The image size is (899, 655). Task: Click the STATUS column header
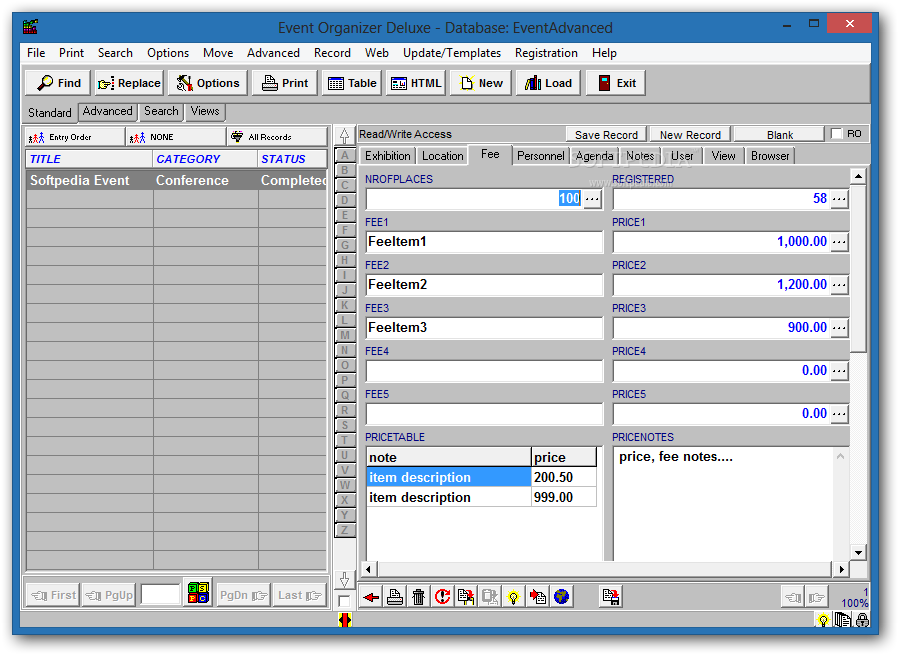pyautogui.click(x=292, y=159)
